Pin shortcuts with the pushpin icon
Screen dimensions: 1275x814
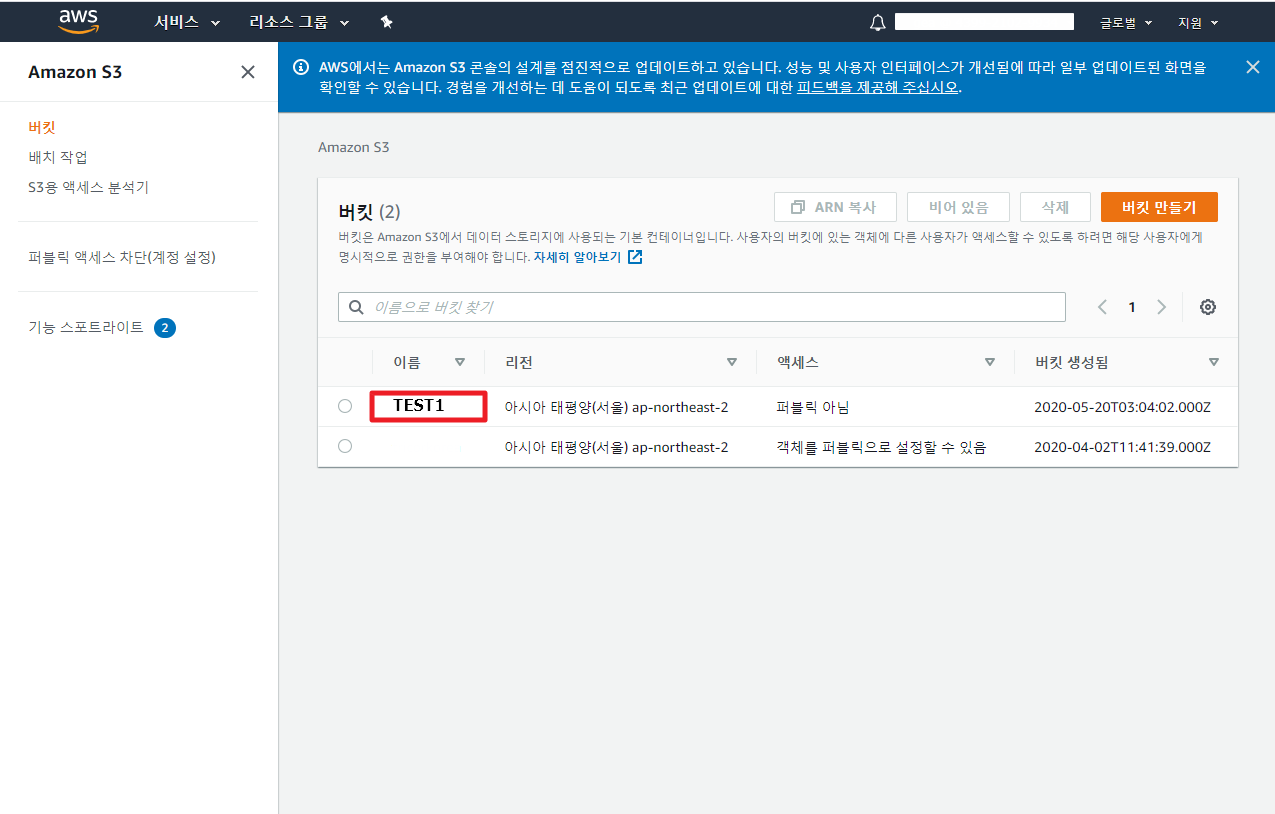point(387,22)
